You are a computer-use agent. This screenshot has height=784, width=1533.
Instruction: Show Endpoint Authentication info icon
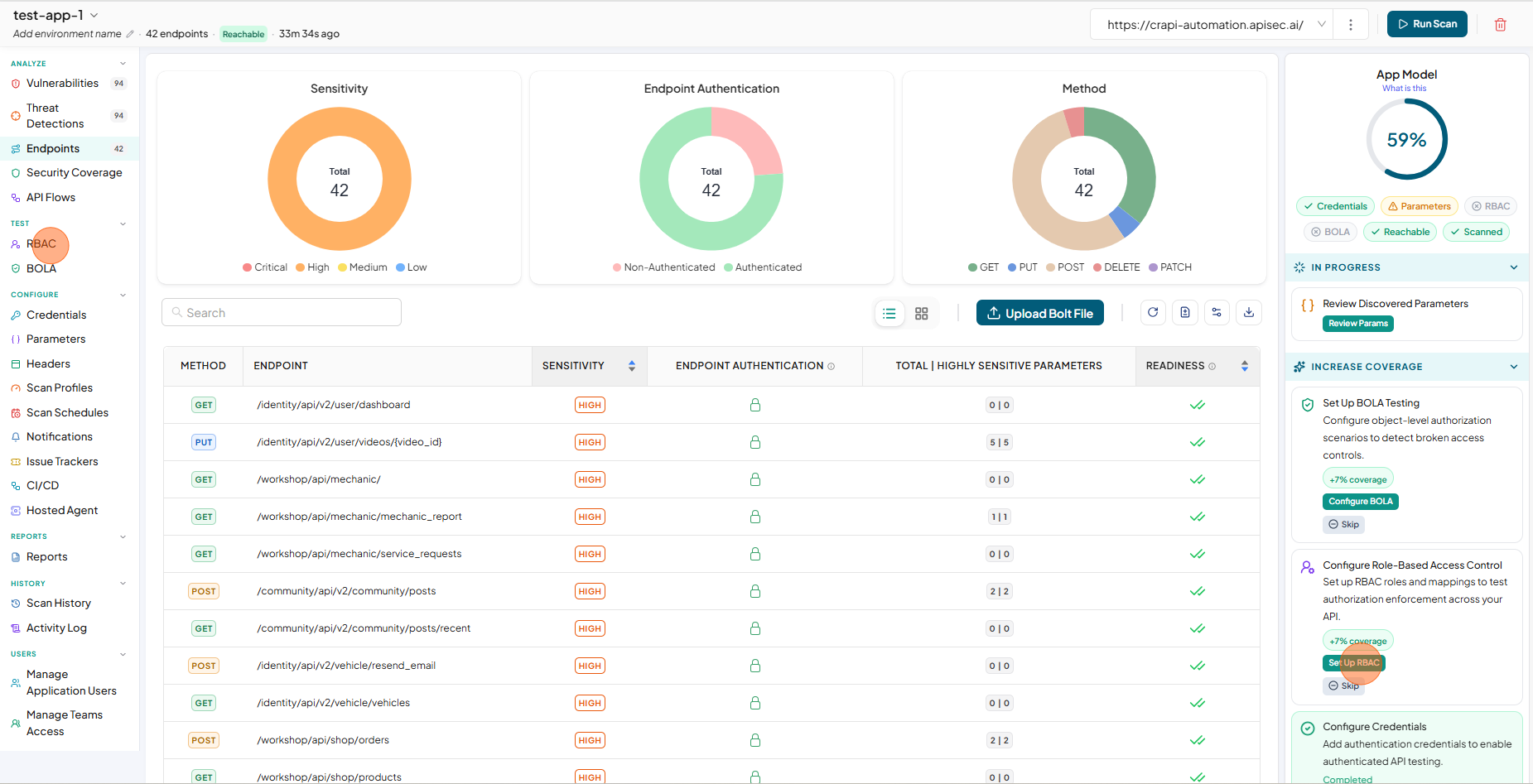pos(832,366)
